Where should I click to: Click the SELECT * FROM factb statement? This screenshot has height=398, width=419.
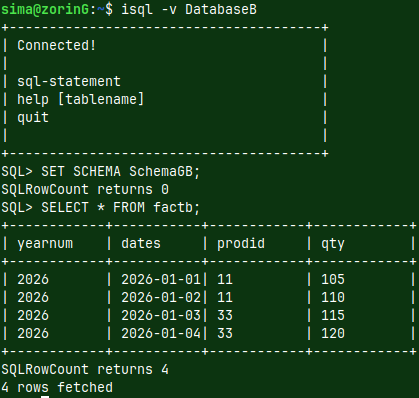pos(120,207)
